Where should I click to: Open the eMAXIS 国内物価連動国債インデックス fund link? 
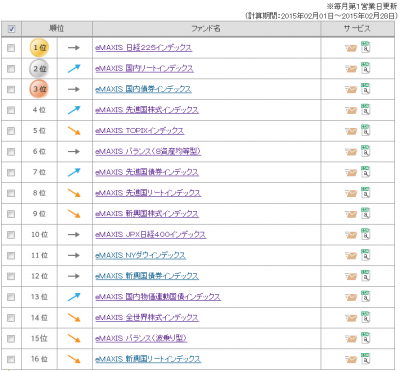point(158,297)
